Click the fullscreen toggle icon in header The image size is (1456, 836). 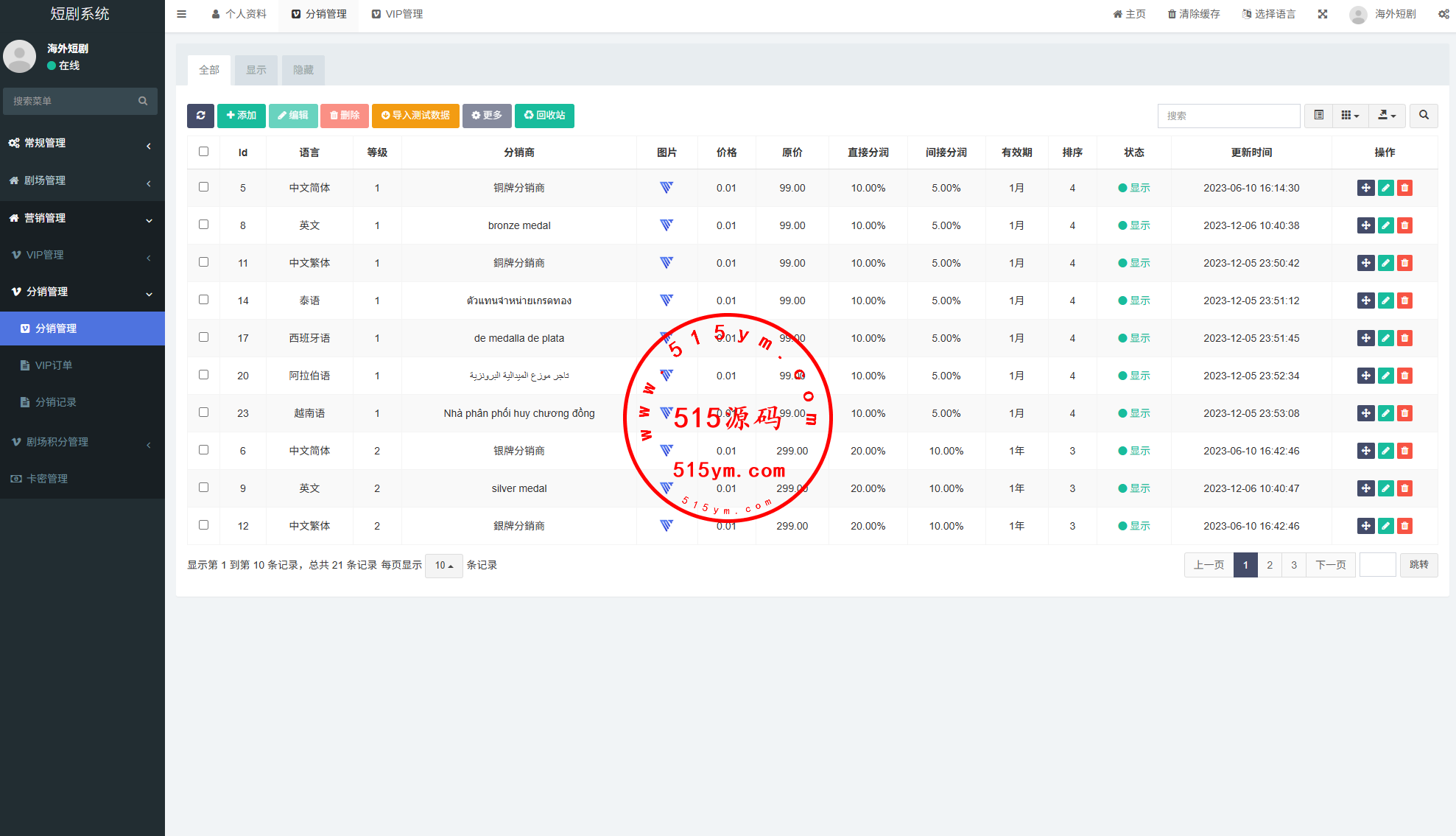click(x=1323, y=14)
